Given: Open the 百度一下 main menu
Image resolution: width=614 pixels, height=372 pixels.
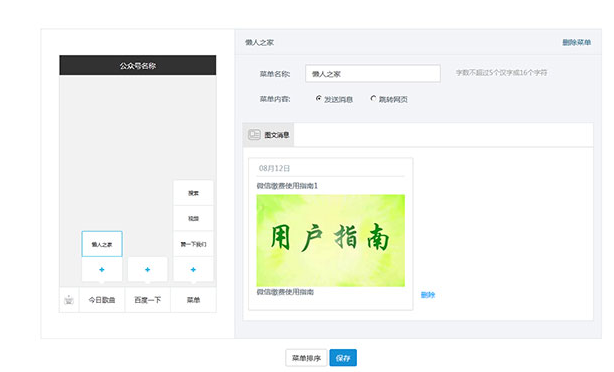Looking at the screenshot, I should (x=148, y=300).
